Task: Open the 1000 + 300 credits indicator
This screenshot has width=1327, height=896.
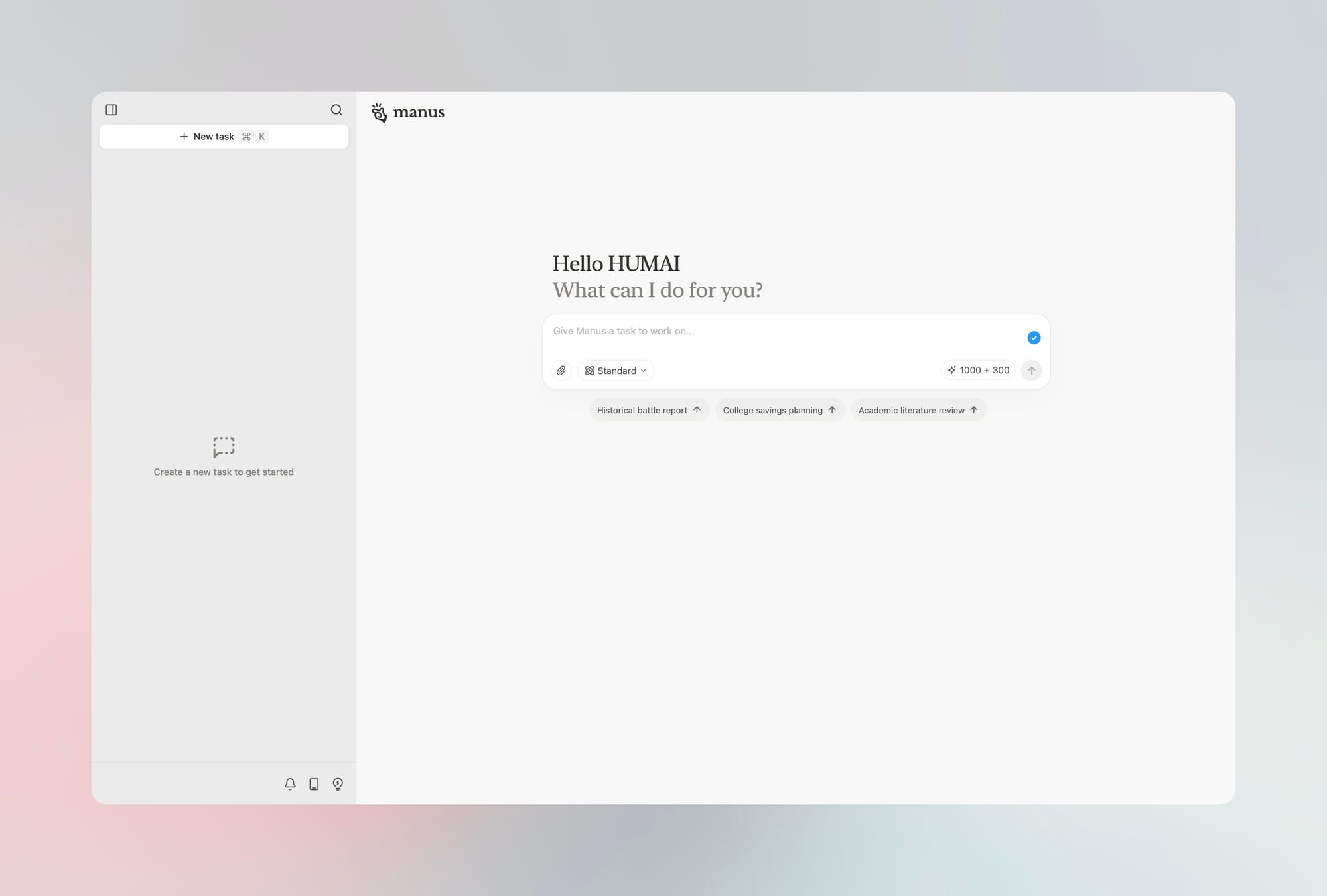Action: click(978, 370)
